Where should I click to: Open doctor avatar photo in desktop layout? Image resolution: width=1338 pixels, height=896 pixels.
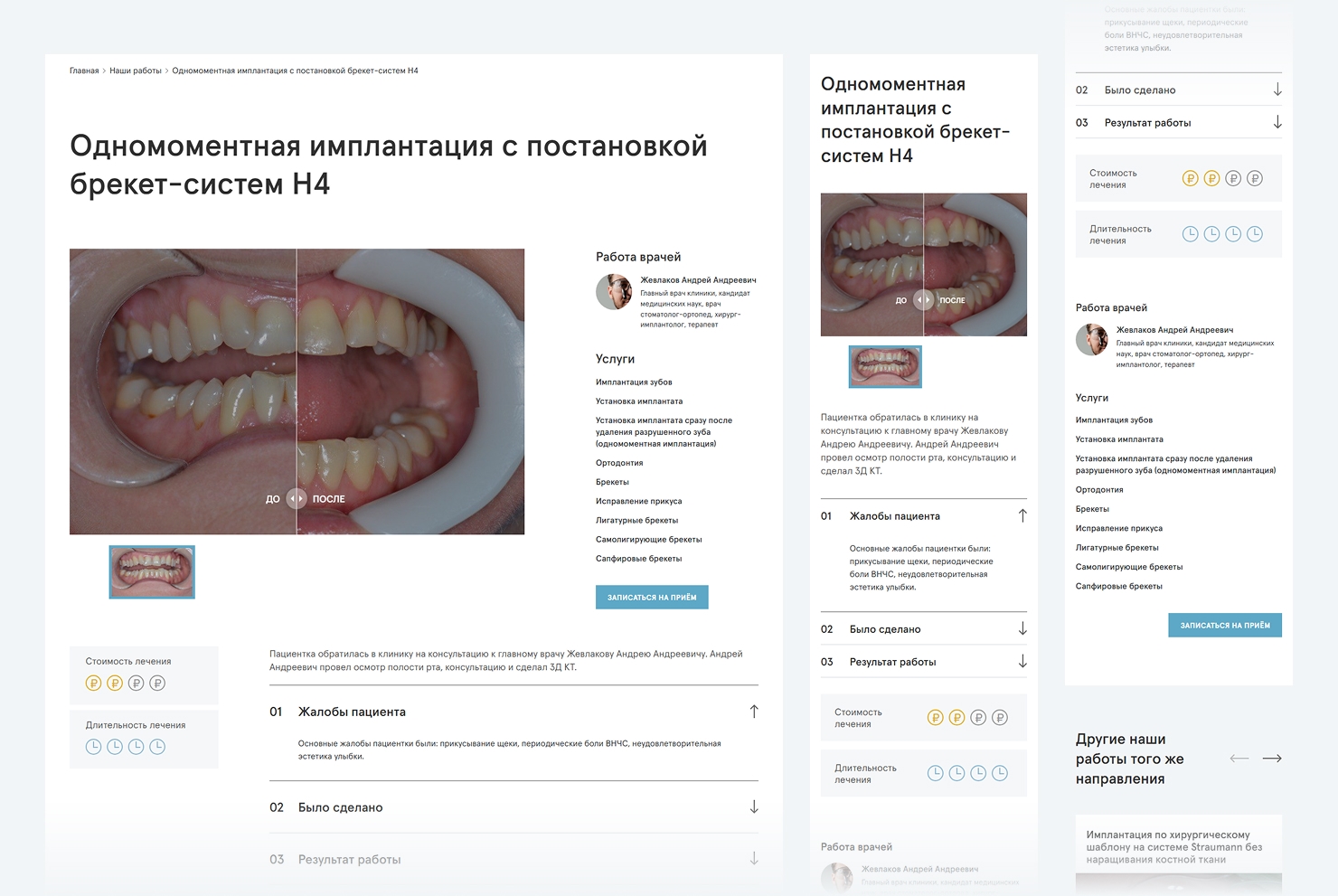pyautogui.click(x=614, y=292)
